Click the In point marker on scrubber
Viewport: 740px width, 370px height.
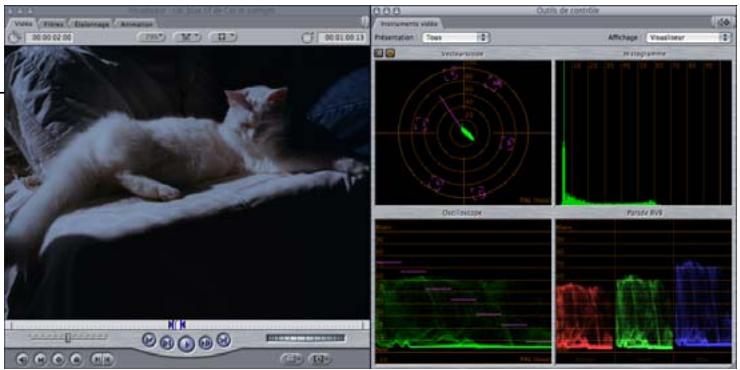pyautogui.click(x=171, y=325)
